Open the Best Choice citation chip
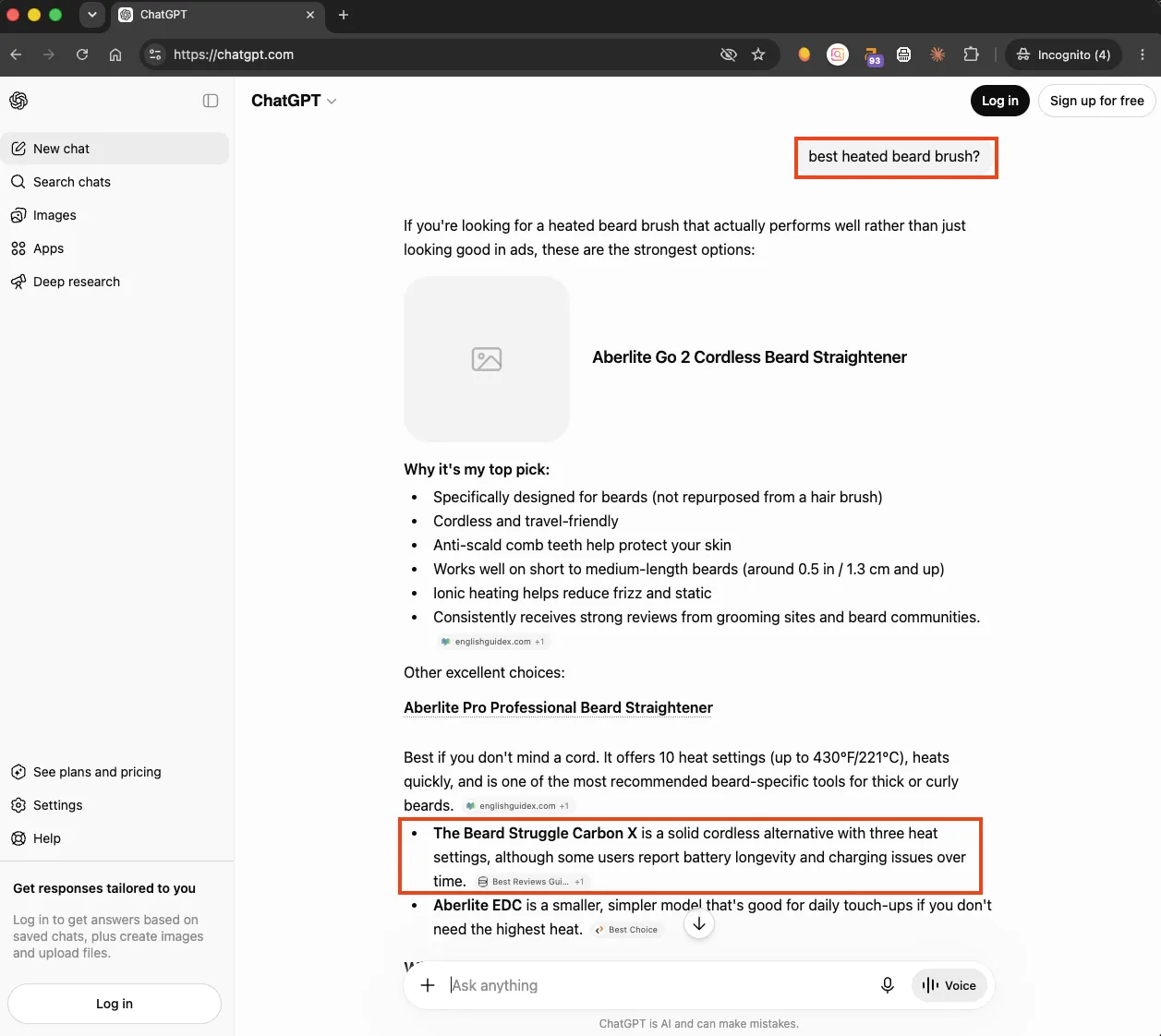Viewport: 1161px width, 1036px height. coord(626,930)
